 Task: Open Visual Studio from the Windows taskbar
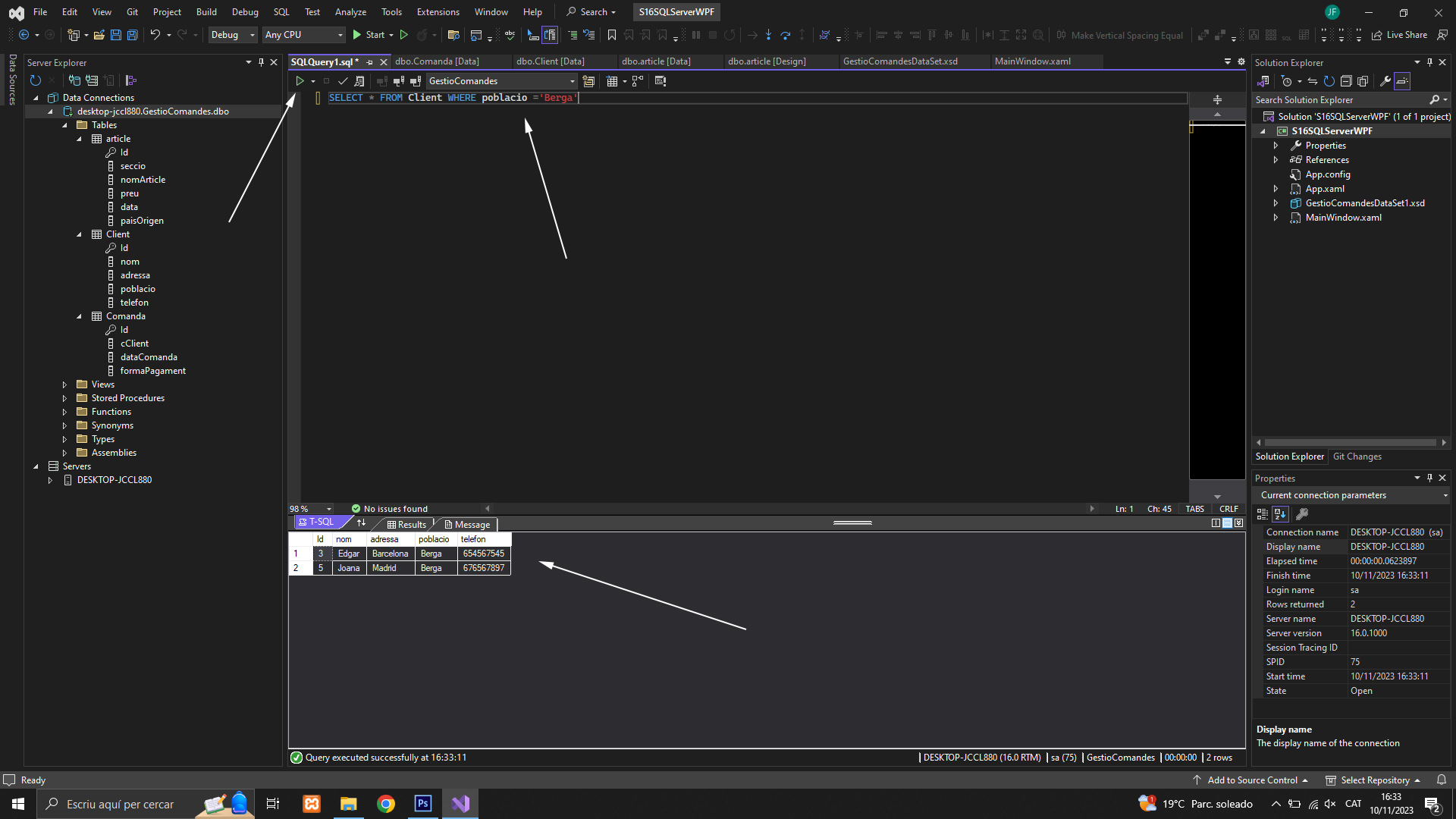(460, 804)
